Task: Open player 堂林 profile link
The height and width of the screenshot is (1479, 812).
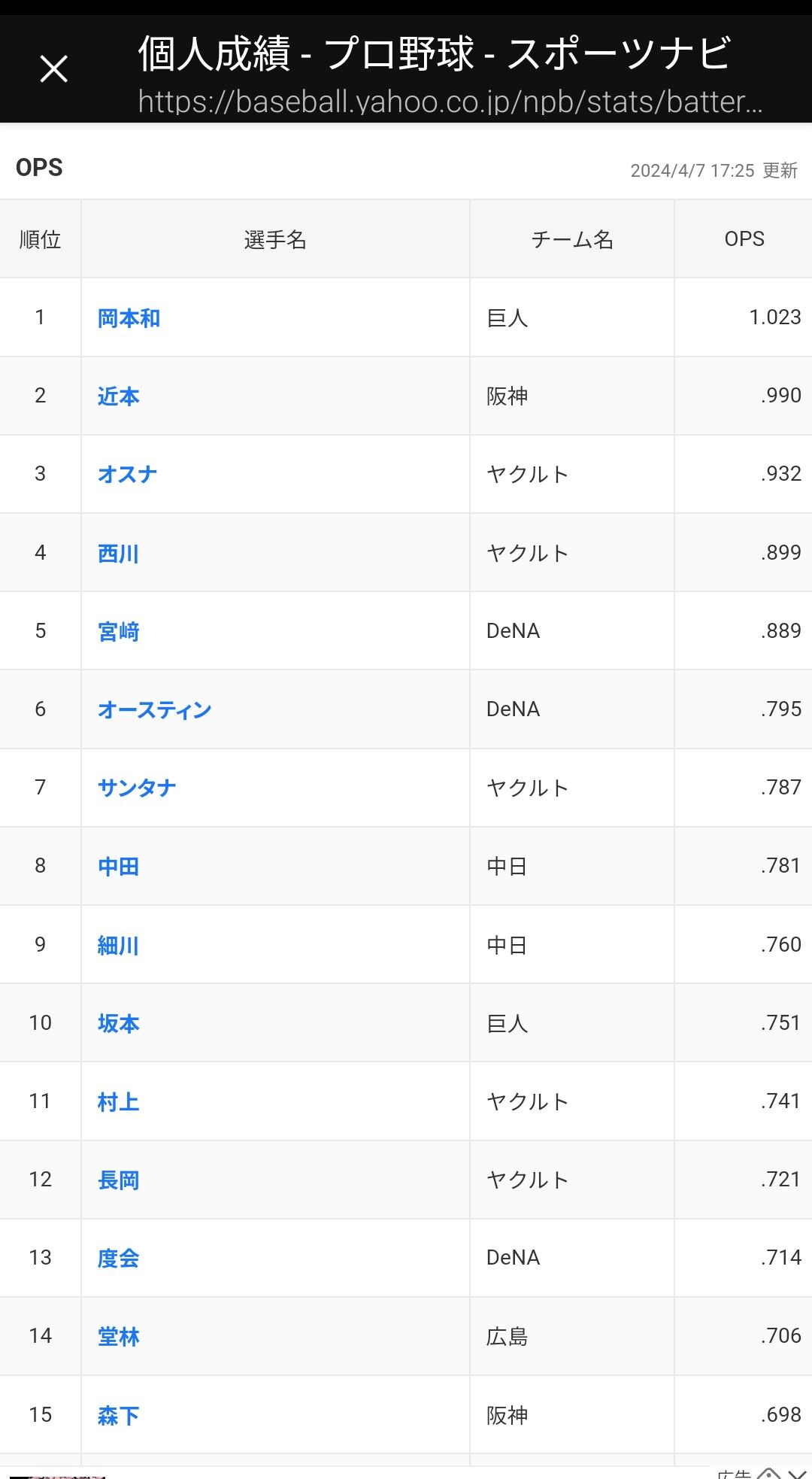Action: click(x=118, y=1337)
